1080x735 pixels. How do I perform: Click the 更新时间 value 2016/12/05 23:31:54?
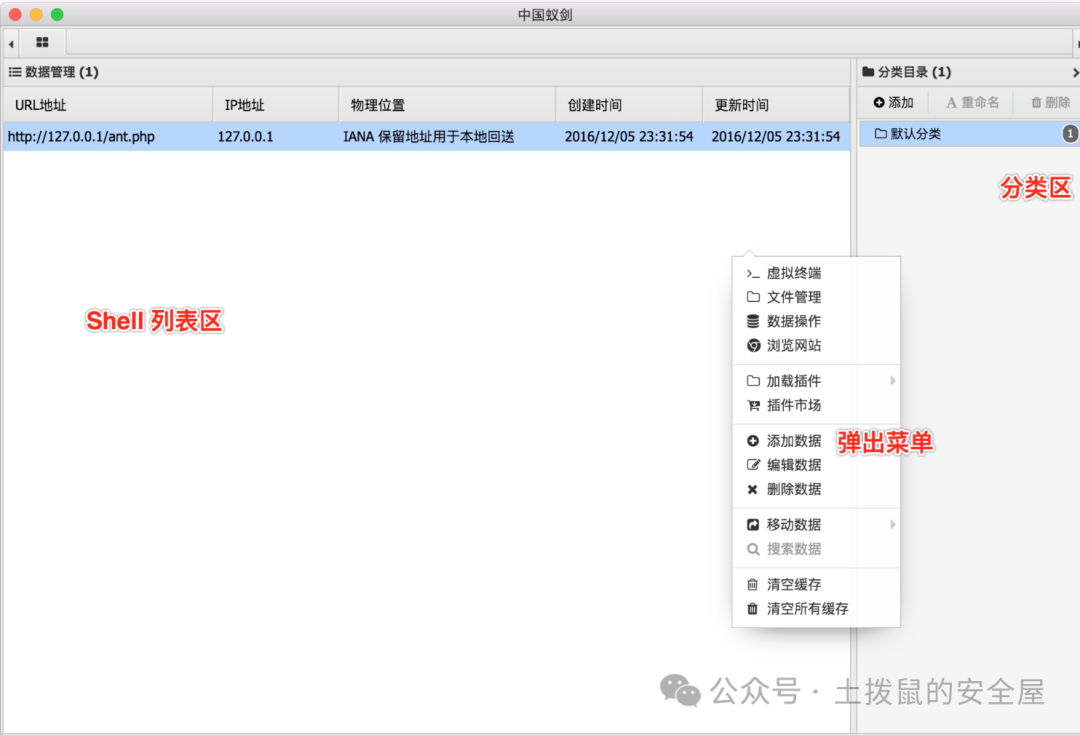coord(776,136)
